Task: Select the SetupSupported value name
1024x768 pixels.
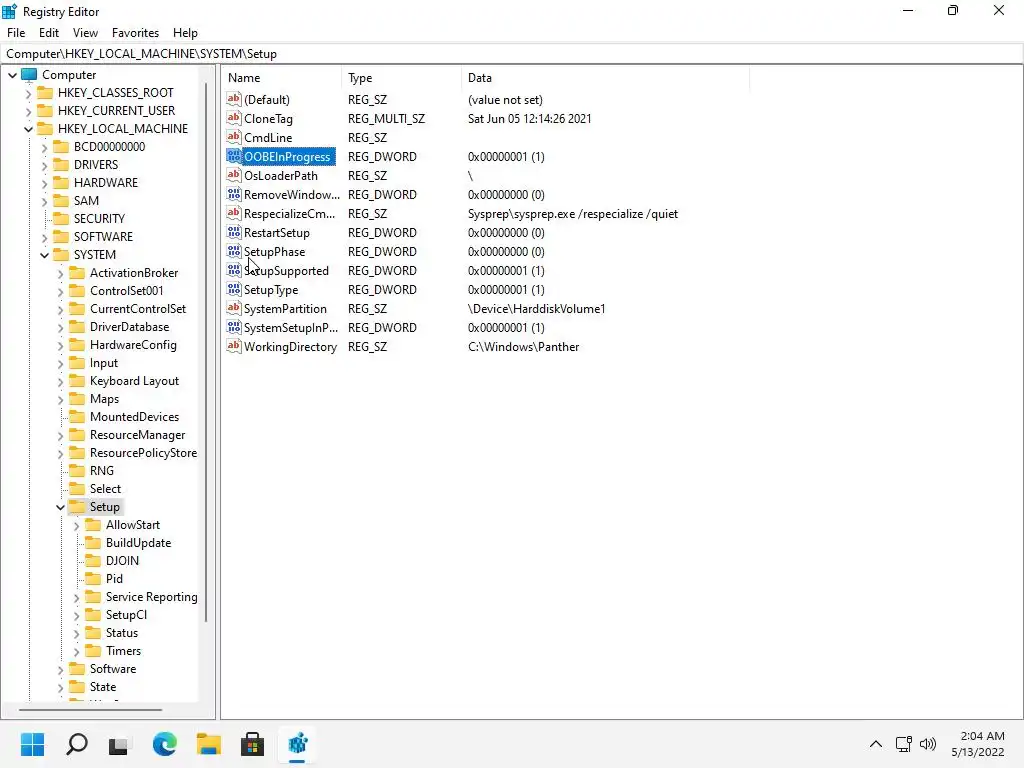Action: click(x=286, y=270)
